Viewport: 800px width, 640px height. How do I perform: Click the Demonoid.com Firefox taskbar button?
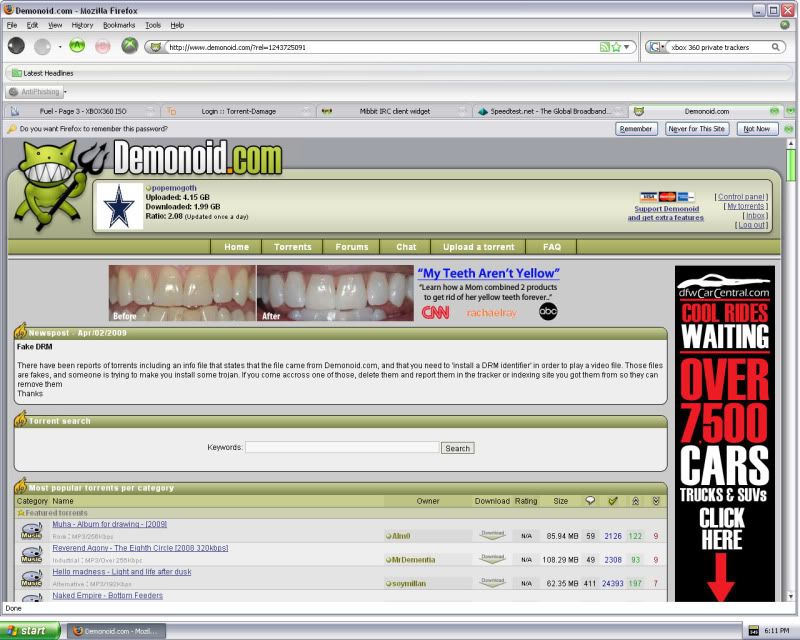116,631
